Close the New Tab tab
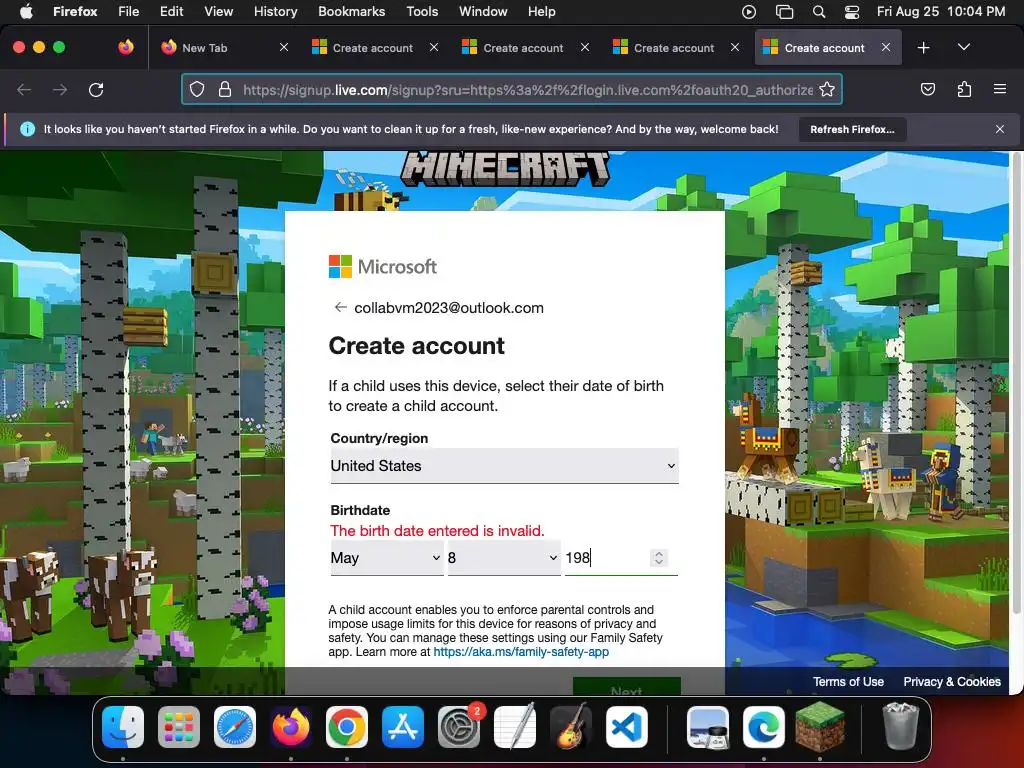1024x768 pixels. [x=283, y=47]
